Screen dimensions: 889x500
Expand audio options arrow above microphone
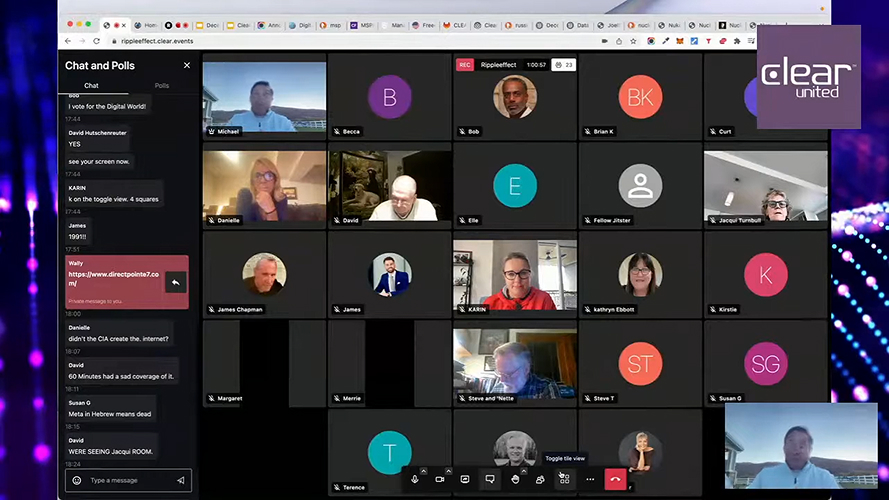click(x=424, y=471)
